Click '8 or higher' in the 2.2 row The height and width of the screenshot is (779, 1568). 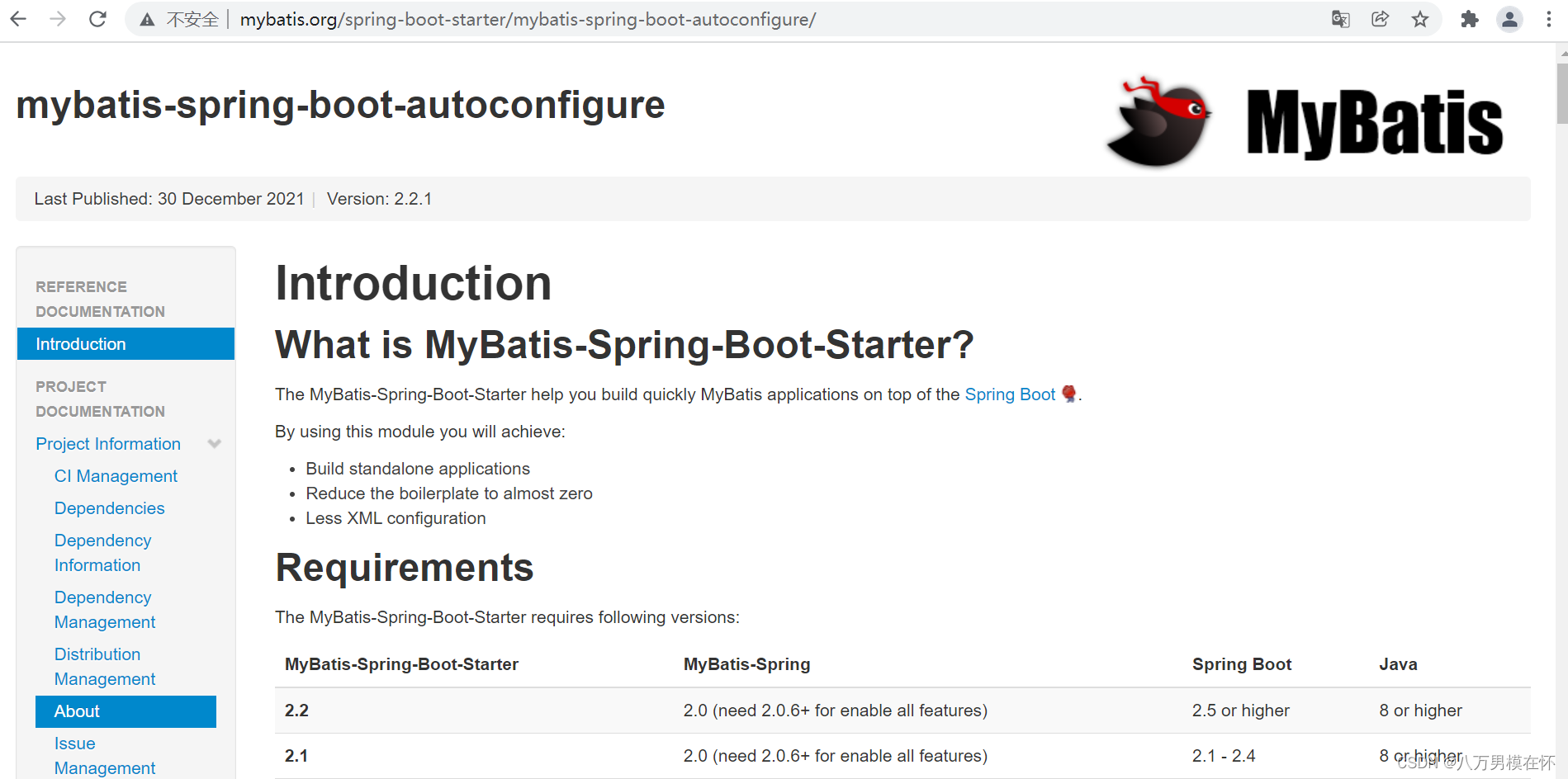1420,711
